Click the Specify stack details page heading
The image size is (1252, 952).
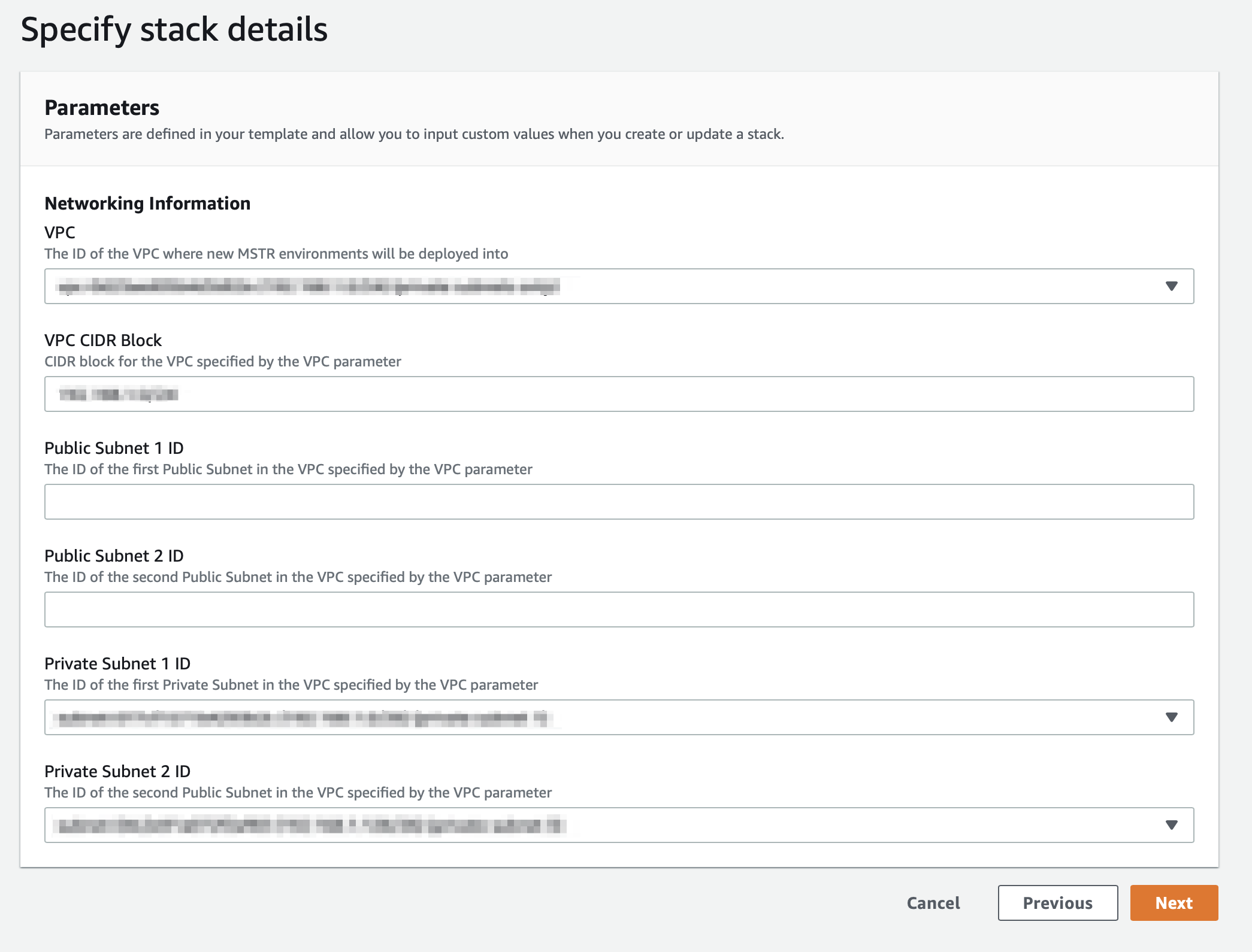[174, 29]
